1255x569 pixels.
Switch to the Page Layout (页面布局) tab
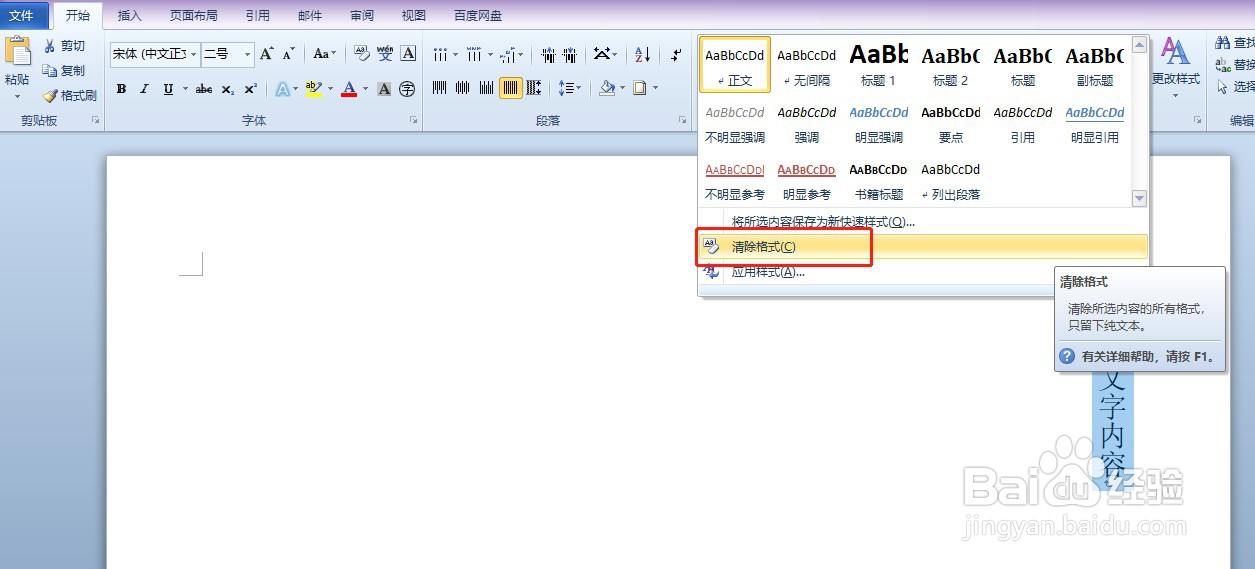pos(194,16)
